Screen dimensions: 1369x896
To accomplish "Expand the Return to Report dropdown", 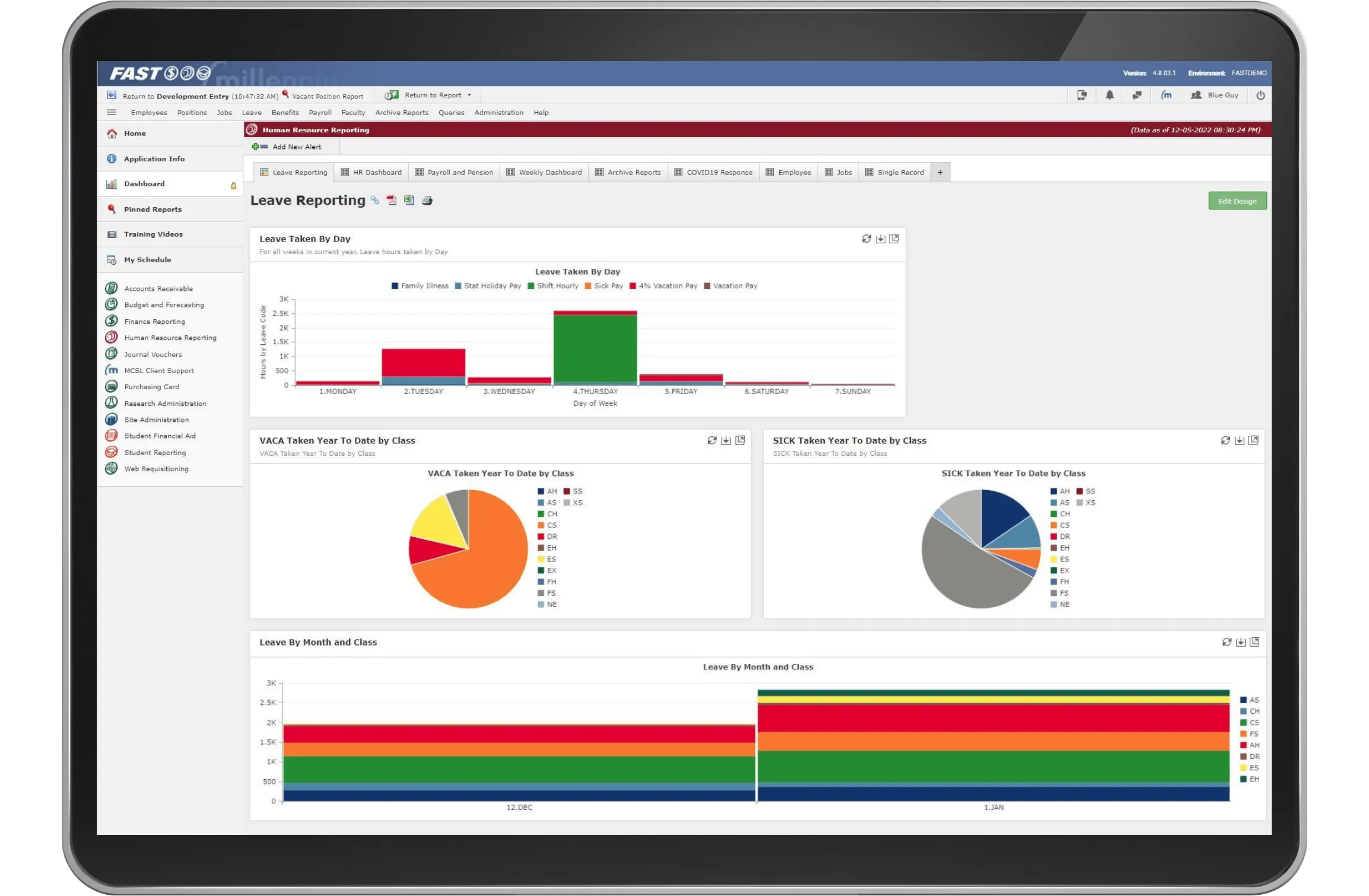I will (x=468, y=95).
